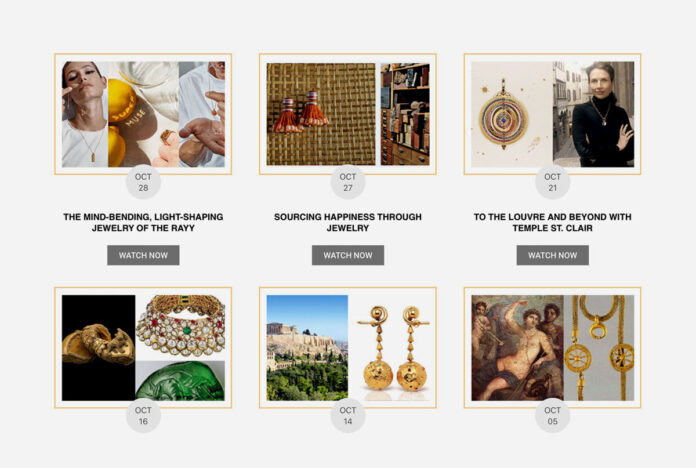The image size is (696, 468).
Task: Open the thumbnail showing green carved gemstone
Action: (143, 348)
